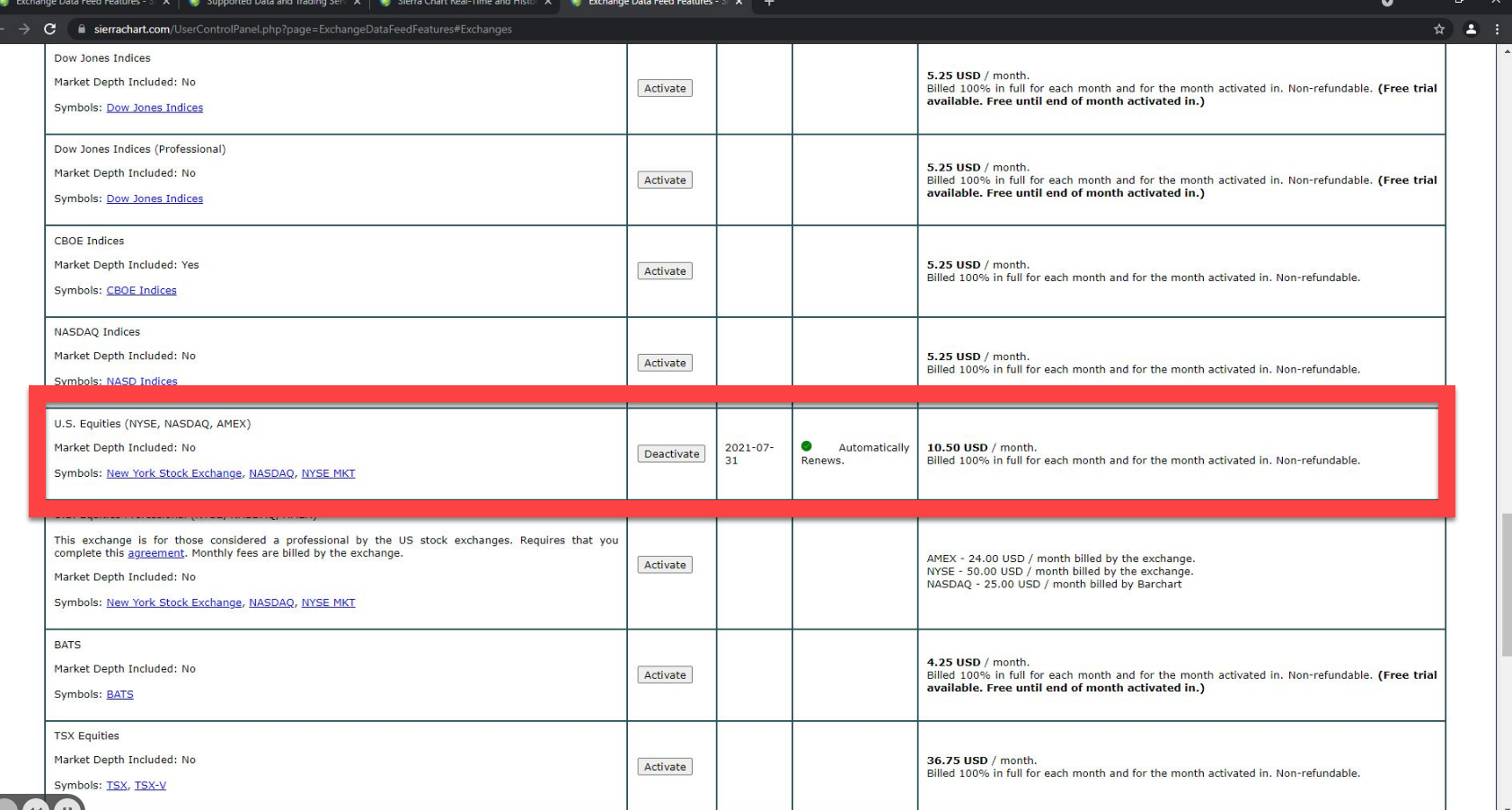Image resolution: width=1512 pixels, height=810 pixels.
Task: Select the 'BATS' row title
Action: click(67, 645)
